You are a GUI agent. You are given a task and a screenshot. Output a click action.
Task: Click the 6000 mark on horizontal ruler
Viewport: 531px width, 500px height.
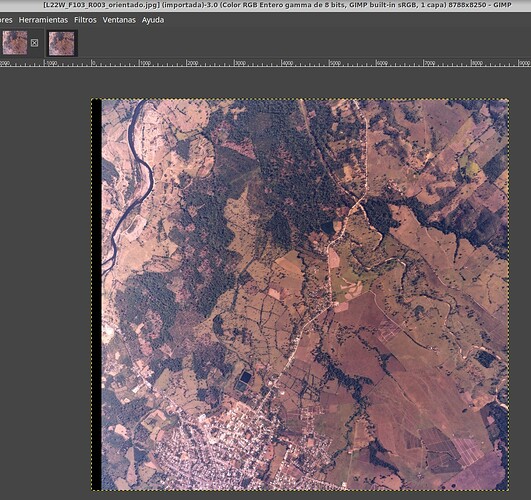[x=382, y=63]
